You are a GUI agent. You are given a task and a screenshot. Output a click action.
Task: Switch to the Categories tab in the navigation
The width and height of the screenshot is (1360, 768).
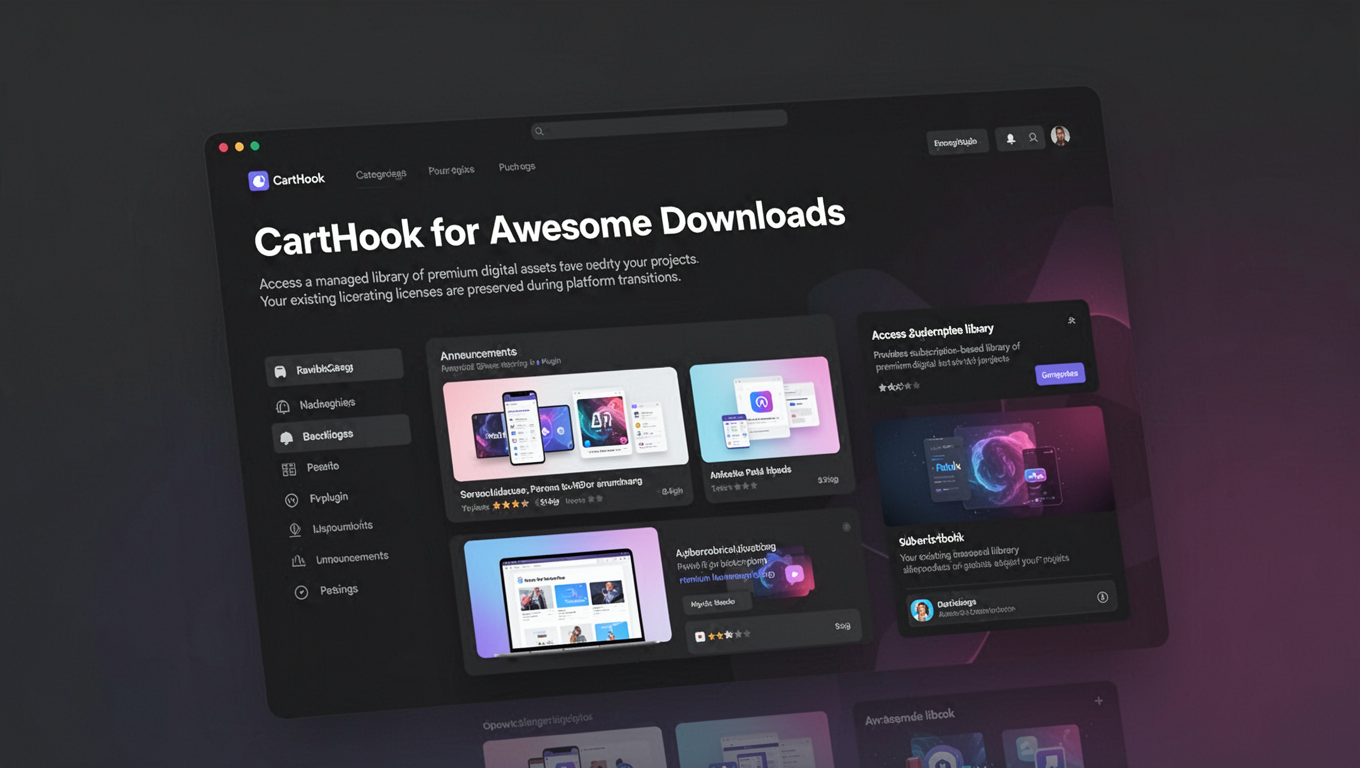pyautogui.click(x=381, y=173)
